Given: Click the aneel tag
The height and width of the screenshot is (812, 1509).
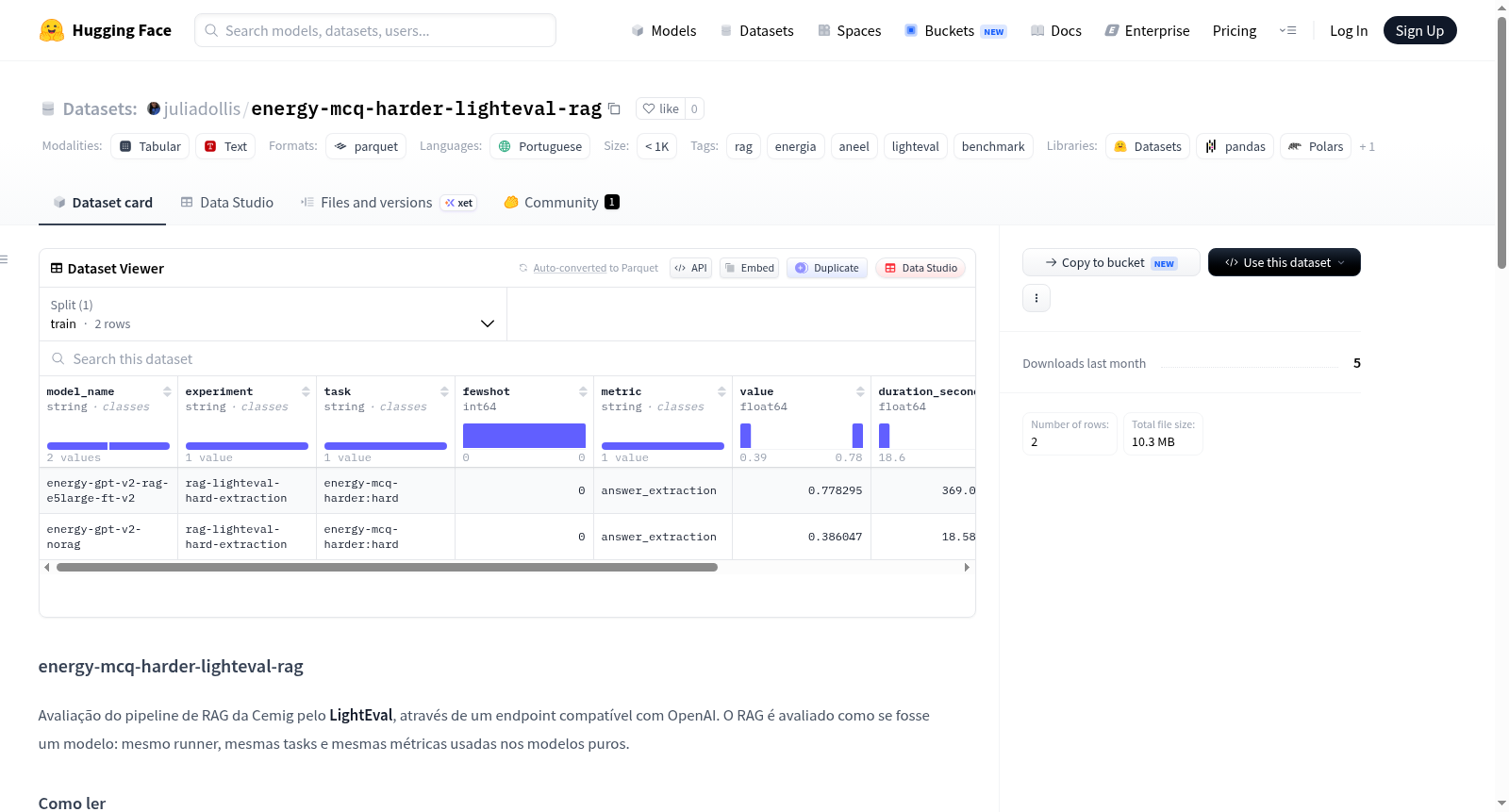Looking at the screenshot, I should tap(854, 146).
